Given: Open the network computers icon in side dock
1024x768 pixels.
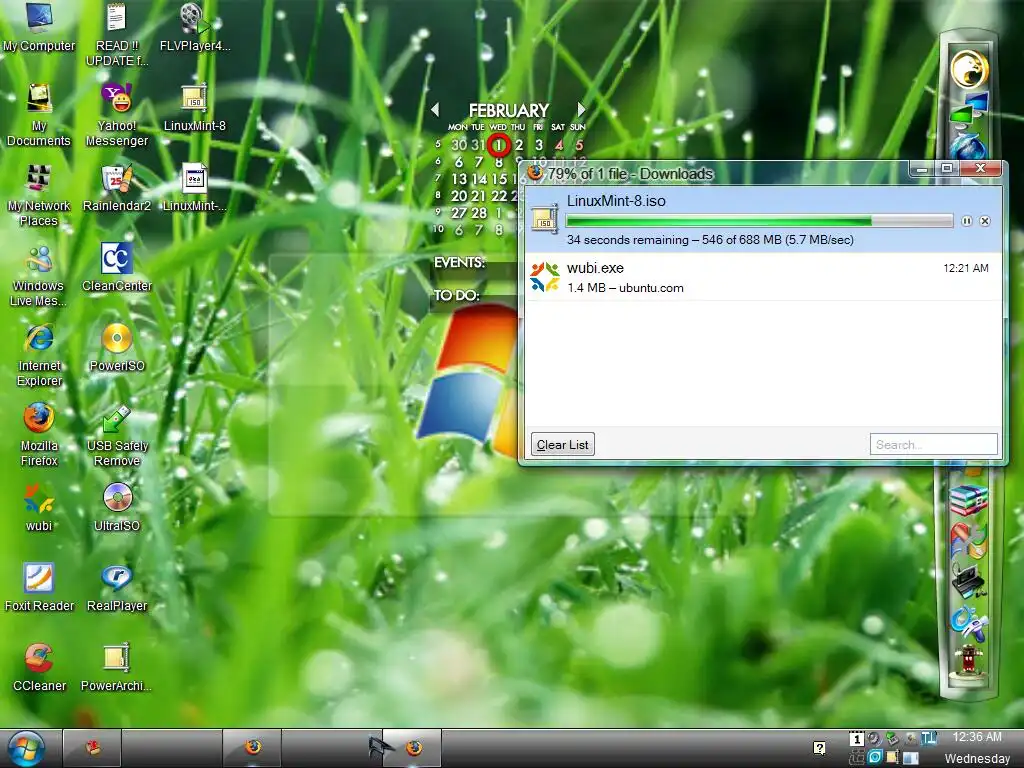Looking at the screenshot, I should 969,108.
